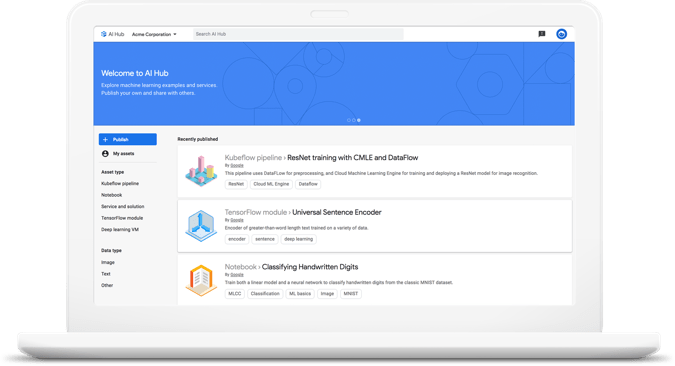Click the Image tag on notebook card
Viewport: 675px width, 366px height.
point(327,294)
